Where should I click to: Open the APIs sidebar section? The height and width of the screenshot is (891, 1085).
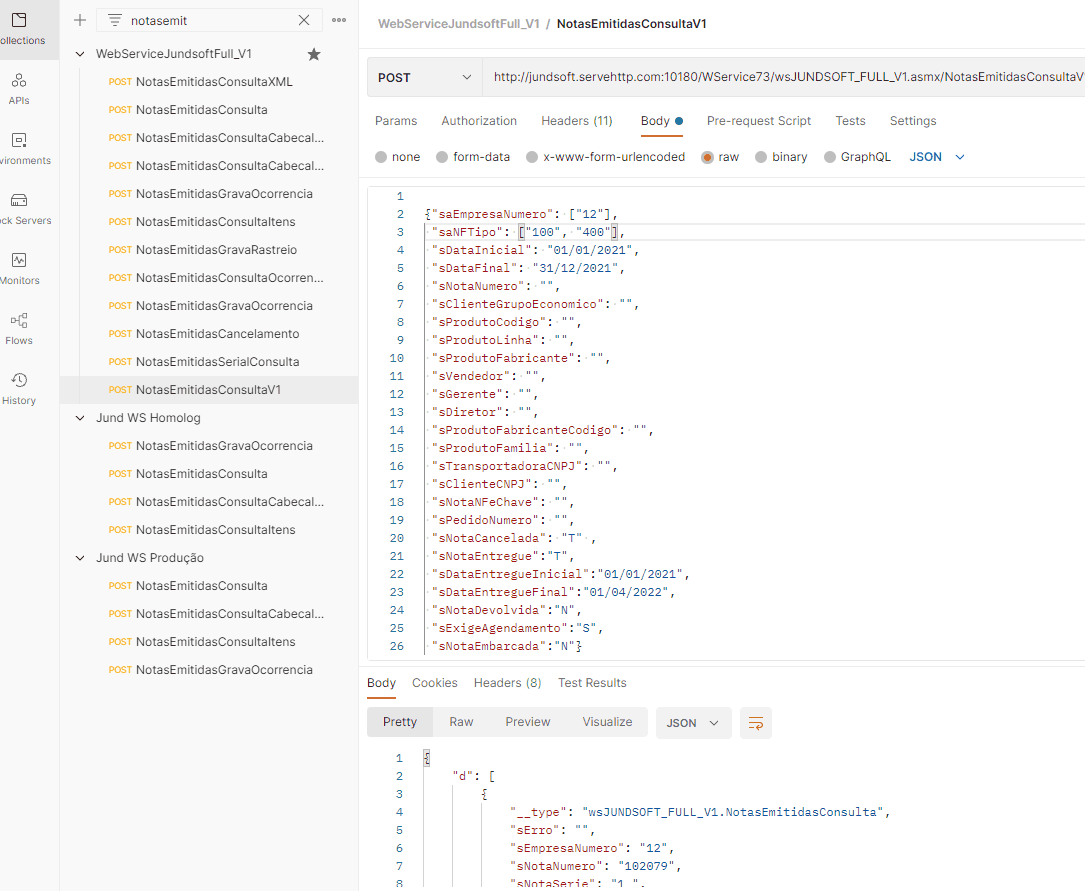pyautogui.click(x=19, y=88)
